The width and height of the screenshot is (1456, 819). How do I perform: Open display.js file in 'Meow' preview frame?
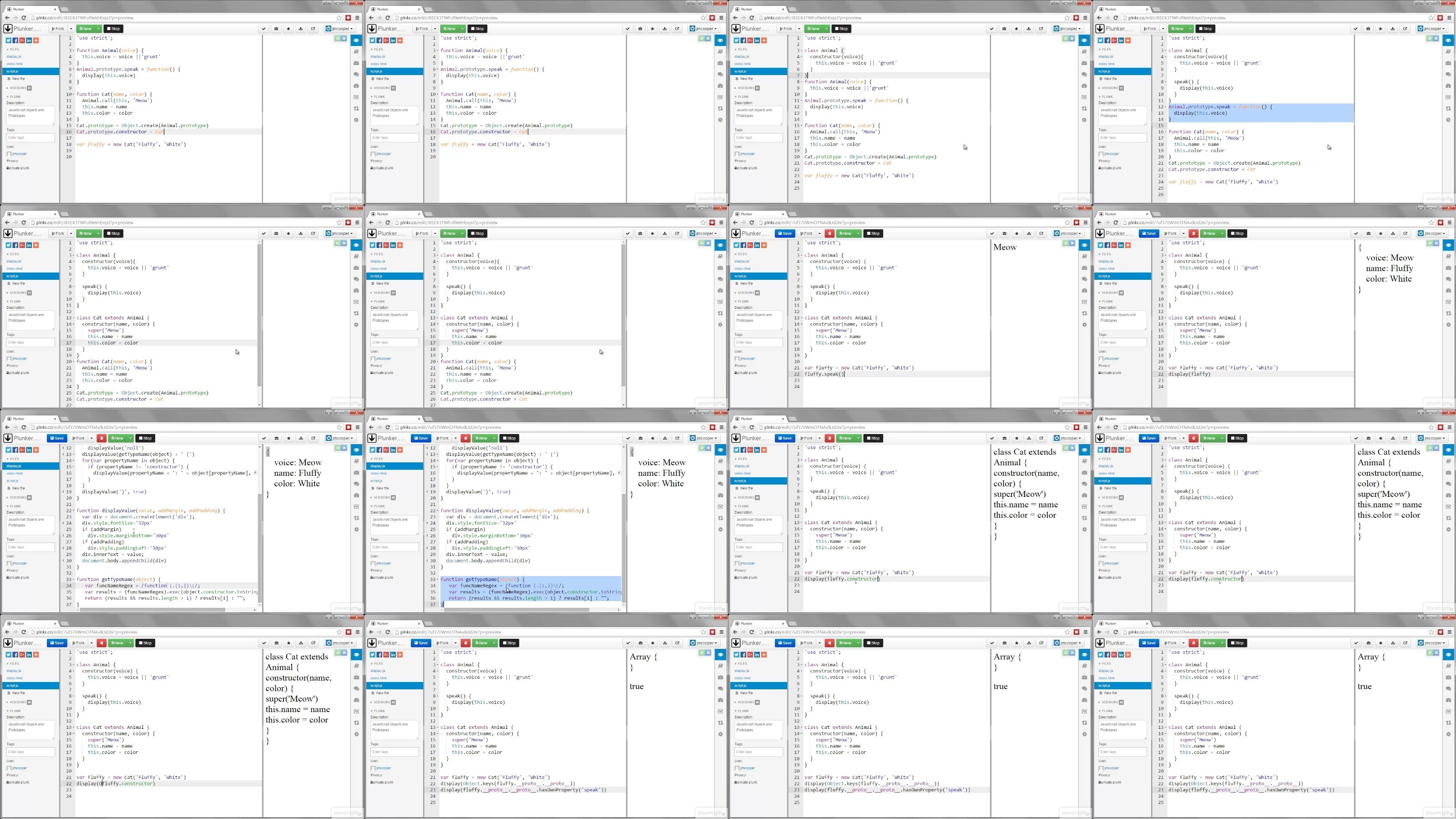point(742,261)
